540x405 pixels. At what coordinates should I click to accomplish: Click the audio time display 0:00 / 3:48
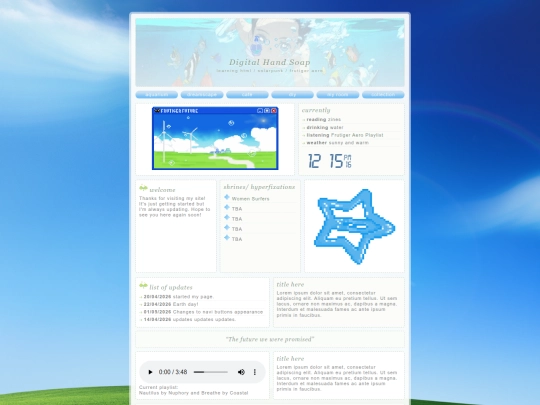point(173,372)
